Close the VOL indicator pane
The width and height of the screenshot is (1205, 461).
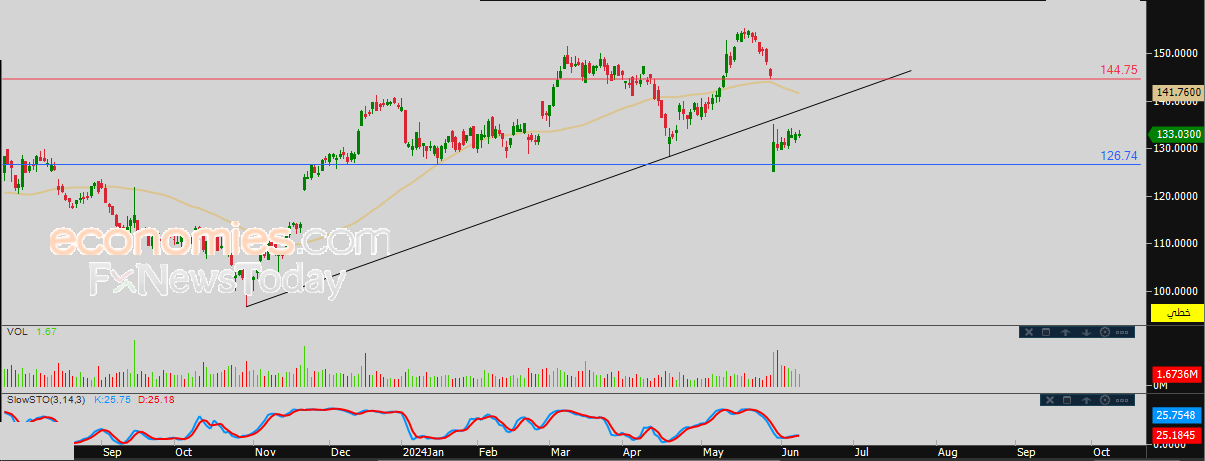1029,332
